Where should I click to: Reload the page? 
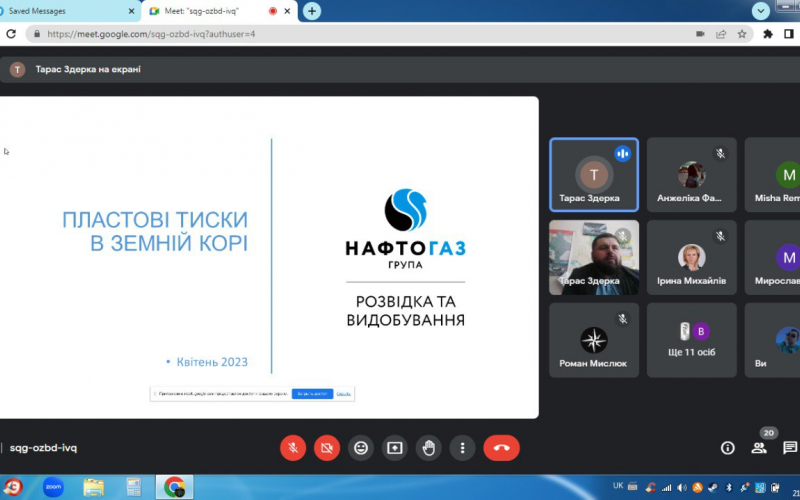pos(11,34)
